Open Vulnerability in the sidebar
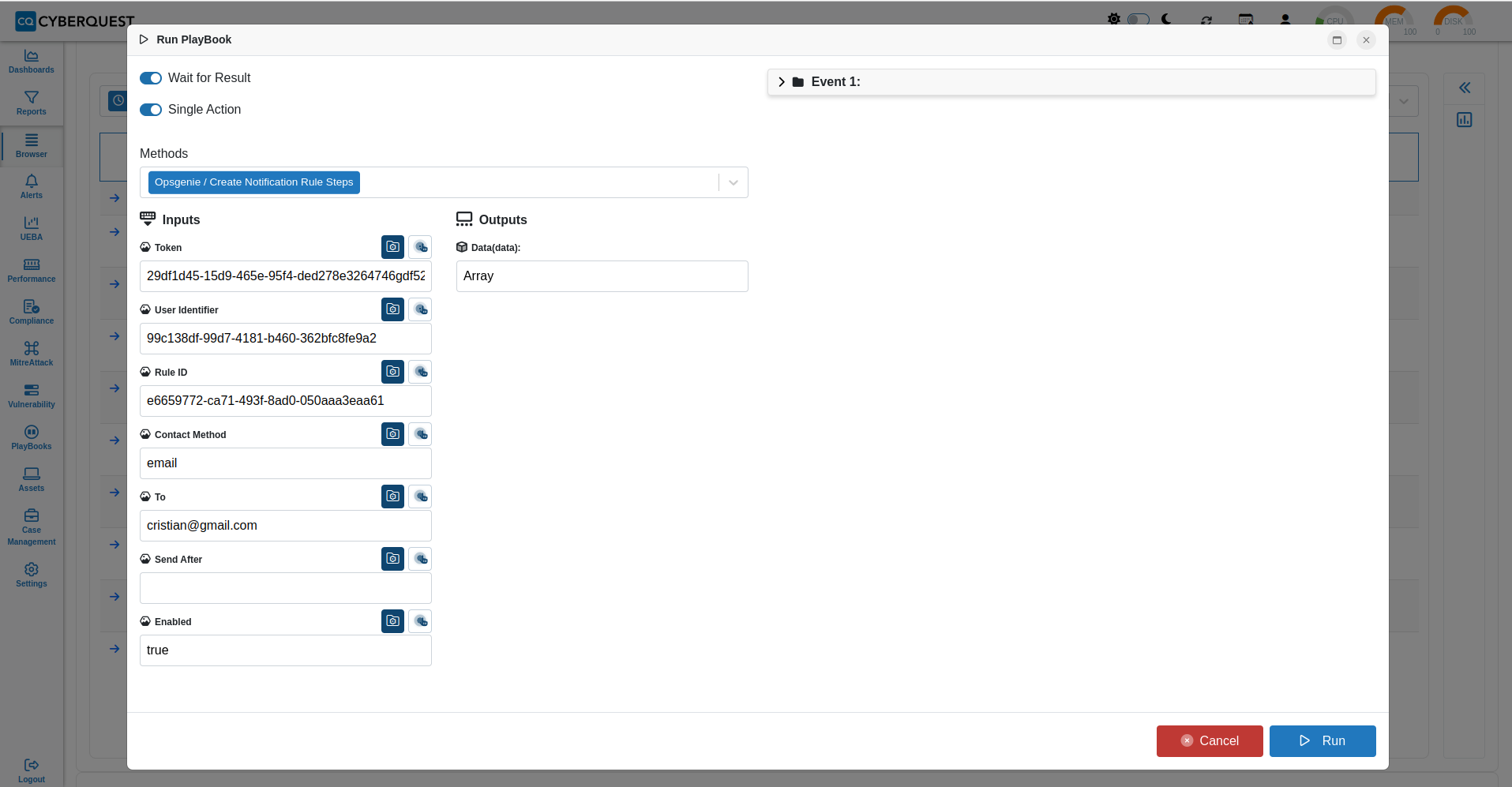The height and width of the screenshot is (787, 1512). coord(32,396)
